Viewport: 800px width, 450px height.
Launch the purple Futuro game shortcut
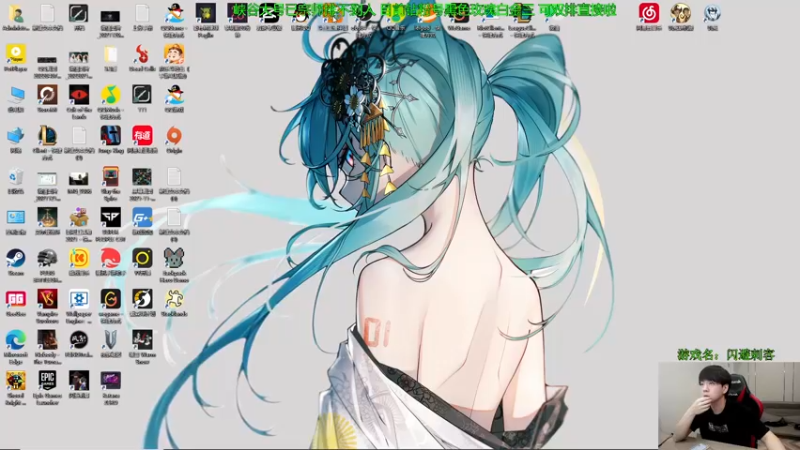click(x=111, y=381)
